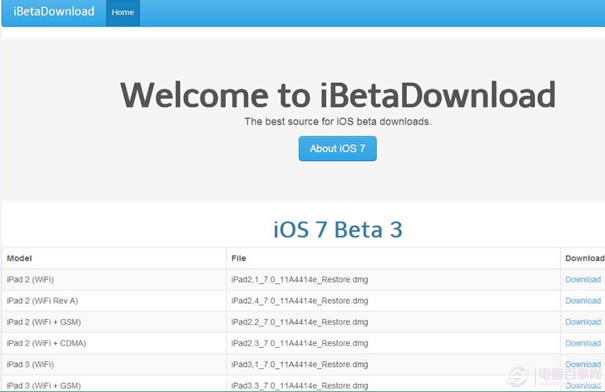
Task: Download the iPad 3 (WiFi) firmware
Action: click(x=583, y=364)
